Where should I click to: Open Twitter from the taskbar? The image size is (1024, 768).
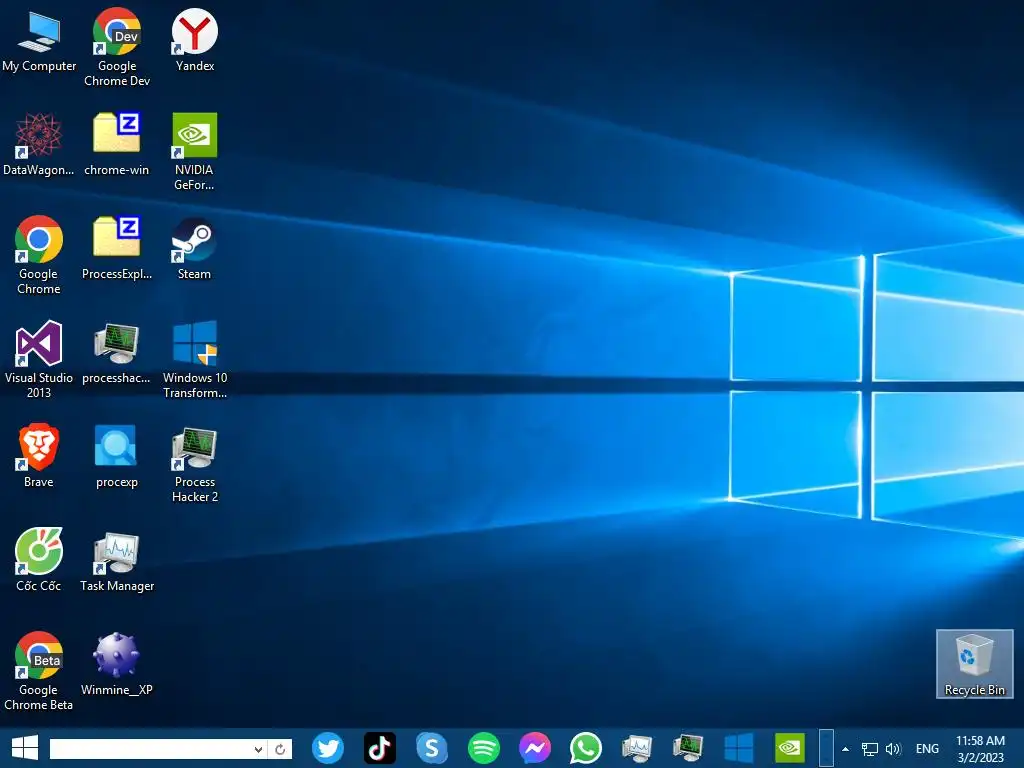pyautogui.click(x=328, y=748)
